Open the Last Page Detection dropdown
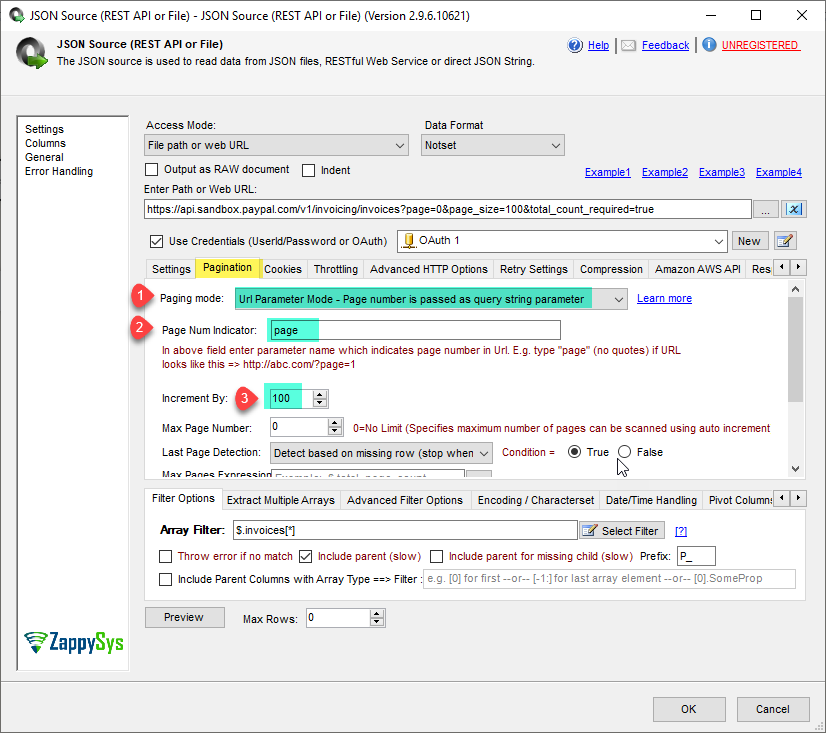The image size is (826, 733). click(x=381, y=453)
